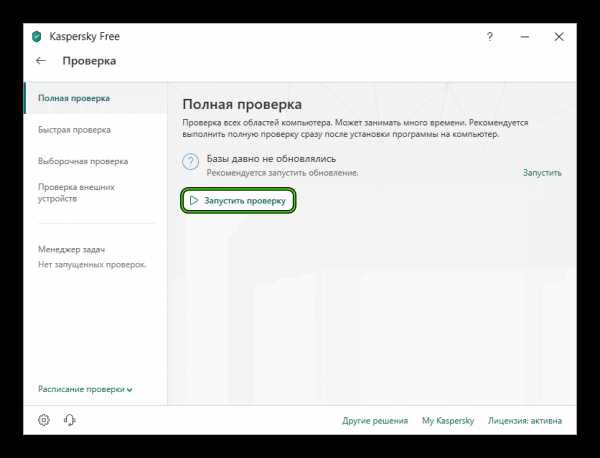Click Рекомендуется запустить обновление text
This screenshot has height=458, width=600.
(282, 173)
